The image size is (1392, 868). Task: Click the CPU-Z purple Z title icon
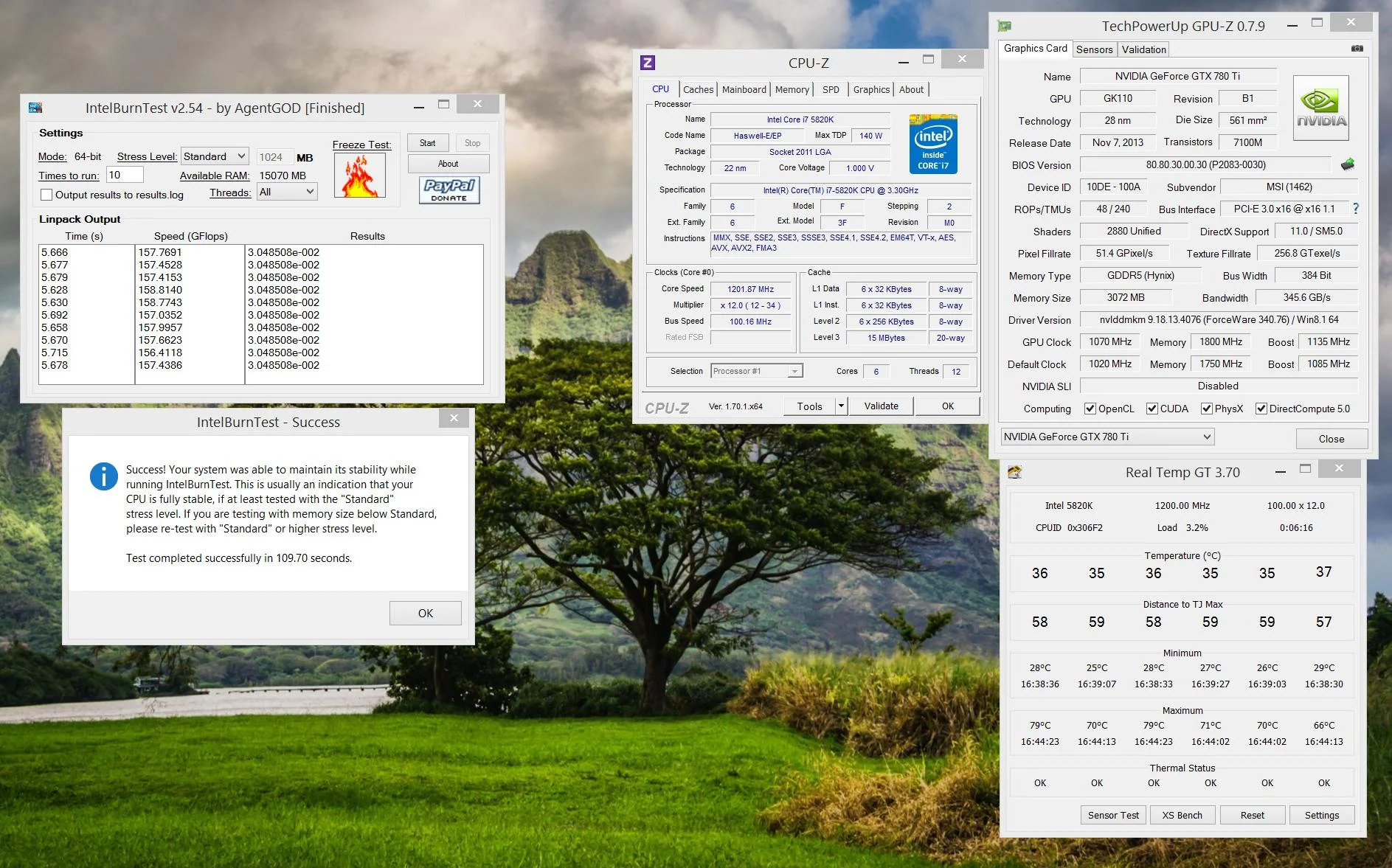point(648,63)
